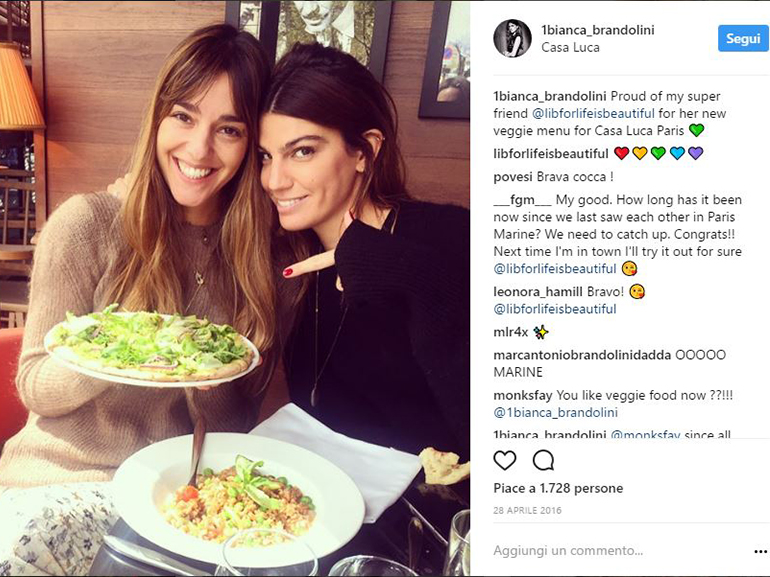
Task: Focus the Aggiungi un commento field
Action: [x=619, y=550]
